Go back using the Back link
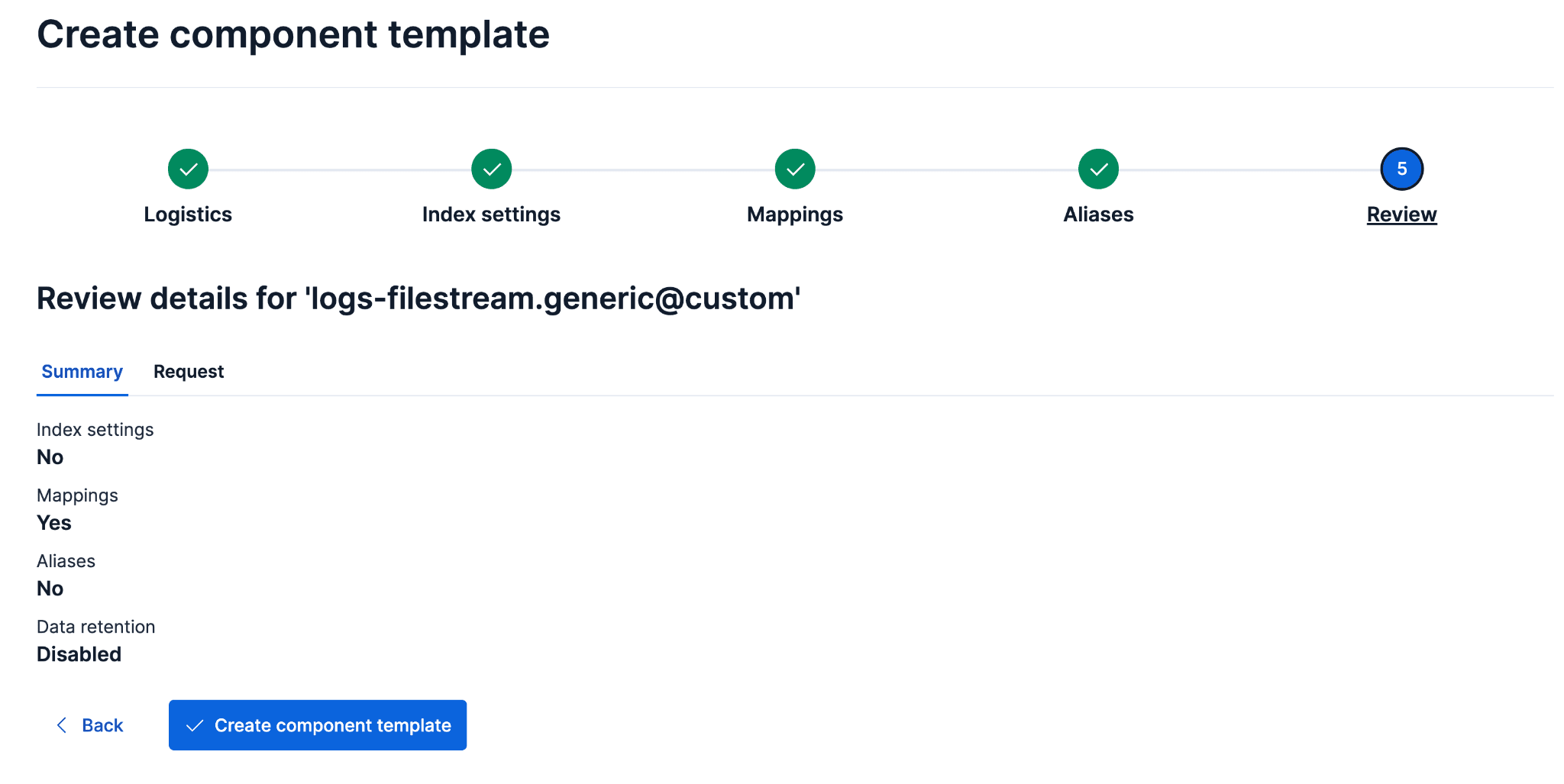1564x784 pixels. click(102, 724)
